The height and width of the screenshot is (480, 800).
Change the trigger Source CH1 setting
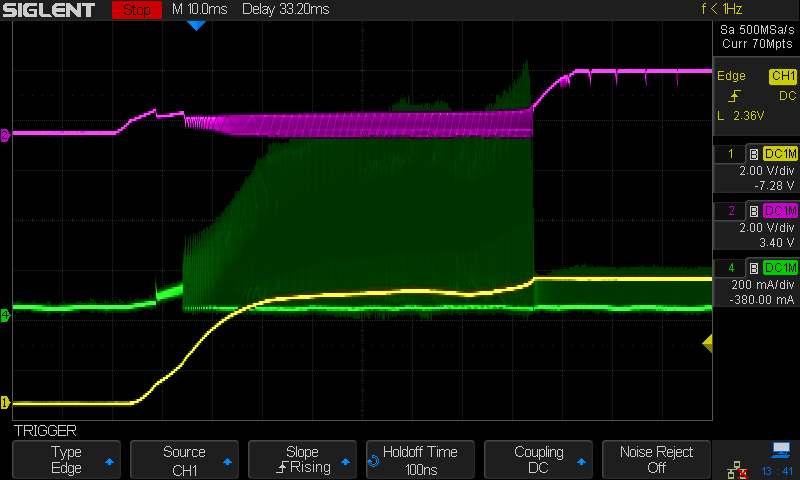[x=184, y=460]
